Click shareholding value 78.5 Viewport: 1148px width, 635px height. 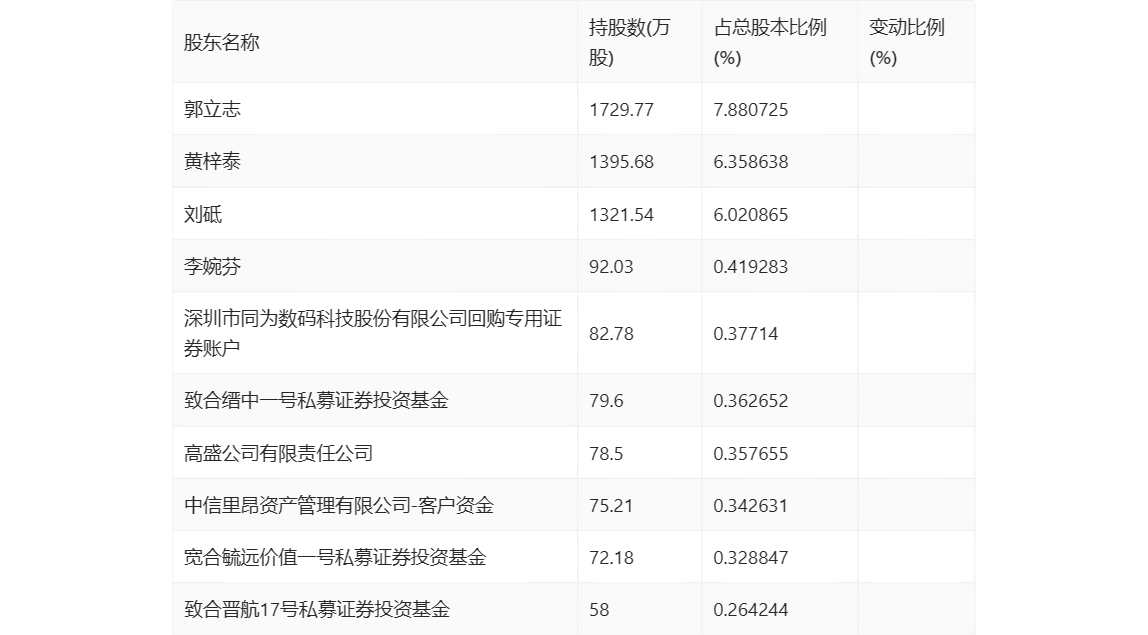[x=605, y=453]
